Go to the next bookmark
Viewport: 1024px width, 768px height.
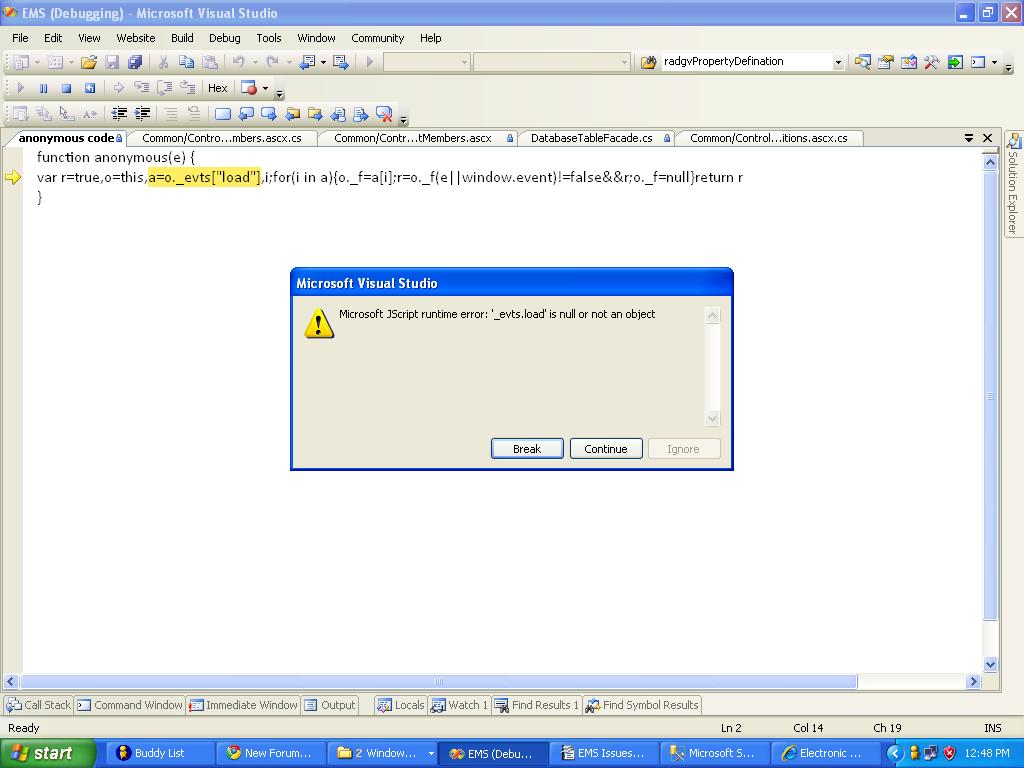click(x=268, y=114)
